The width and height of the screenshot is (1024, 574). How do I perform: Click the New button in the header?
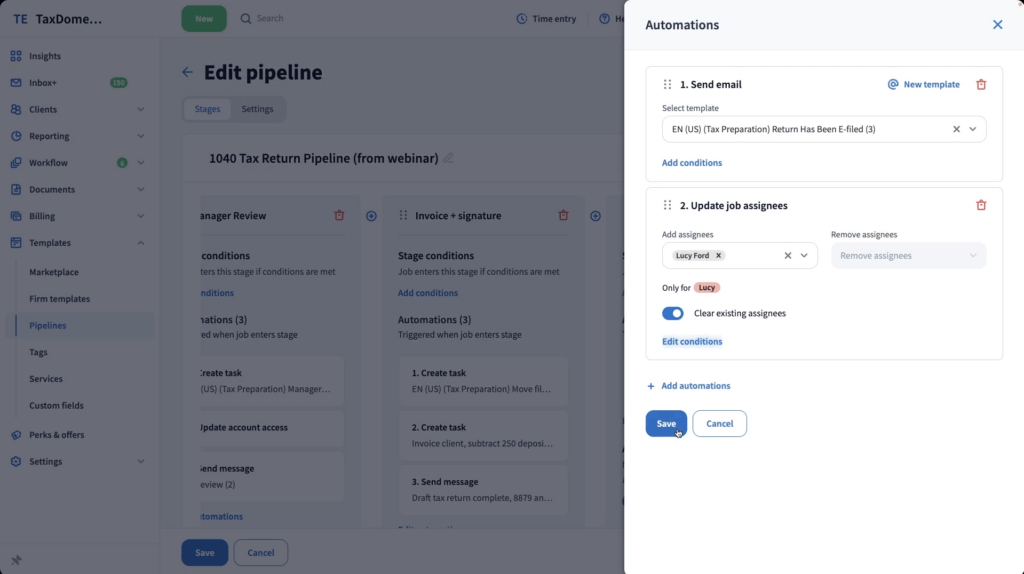click(204, 18)
